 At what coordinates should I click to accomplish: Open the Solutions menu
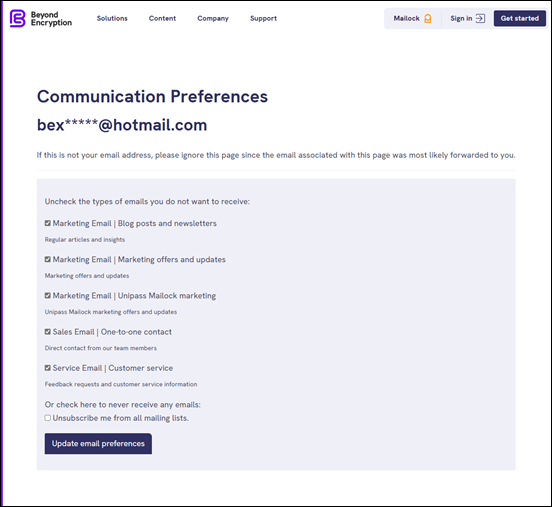coord(112,18)
